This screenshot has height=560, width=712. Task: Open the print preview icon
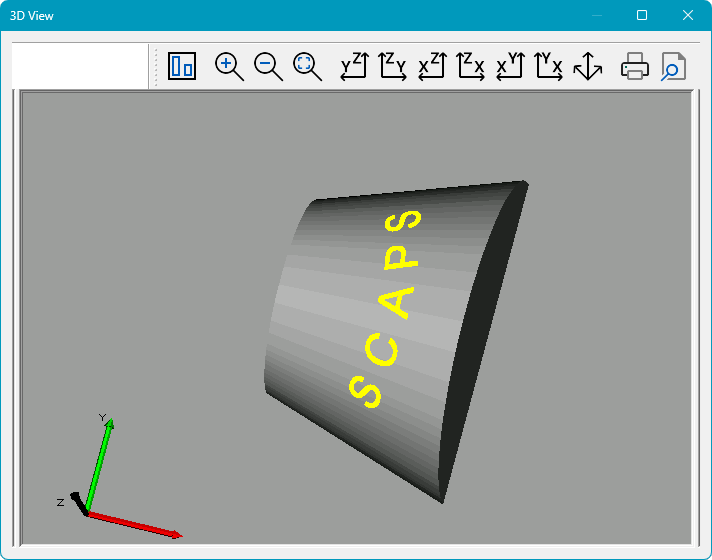[x=673, y=66]
